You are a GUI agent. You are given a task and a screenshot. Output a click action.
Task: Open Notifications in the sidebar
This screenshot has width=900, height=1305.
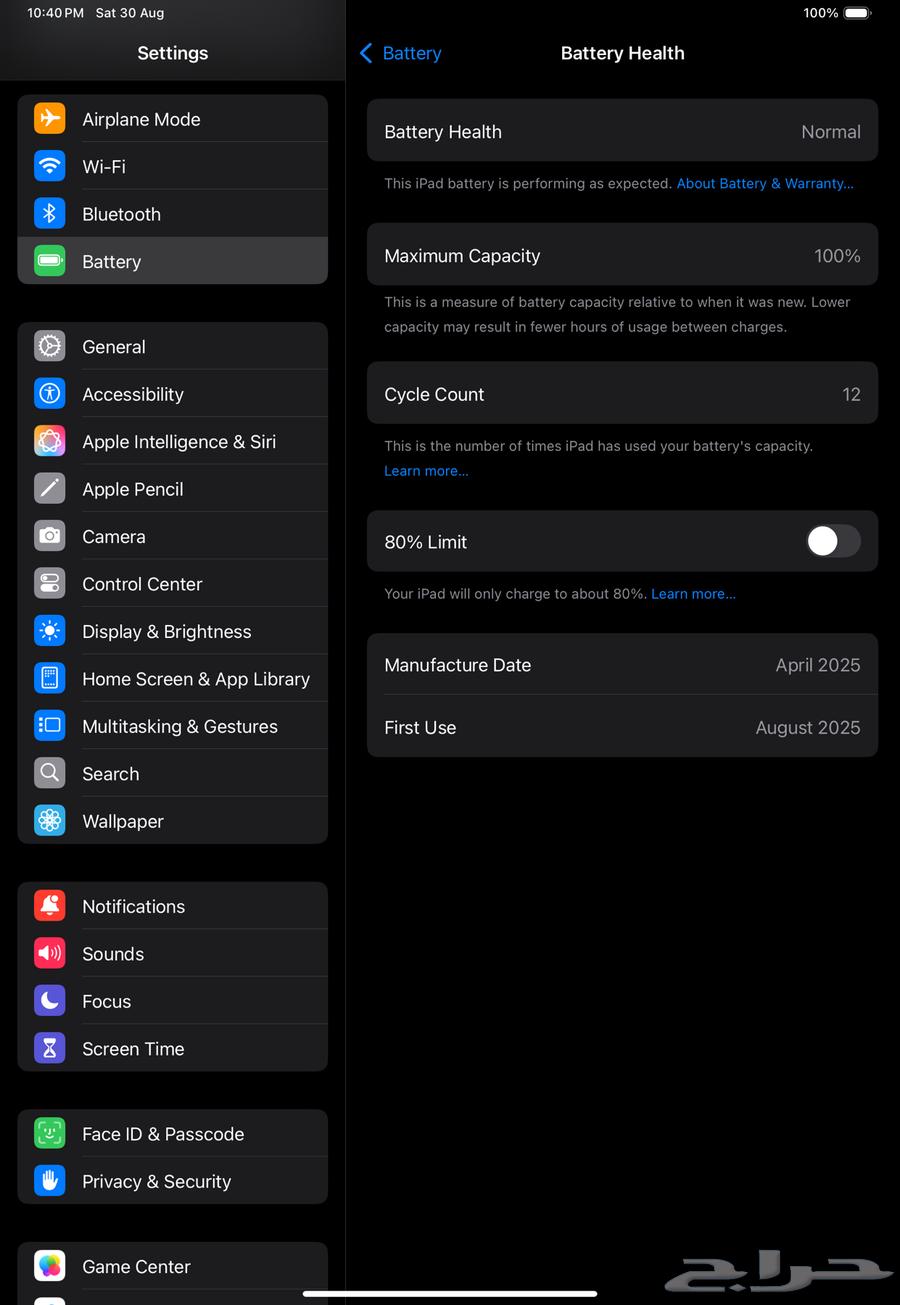pos(133,906)
